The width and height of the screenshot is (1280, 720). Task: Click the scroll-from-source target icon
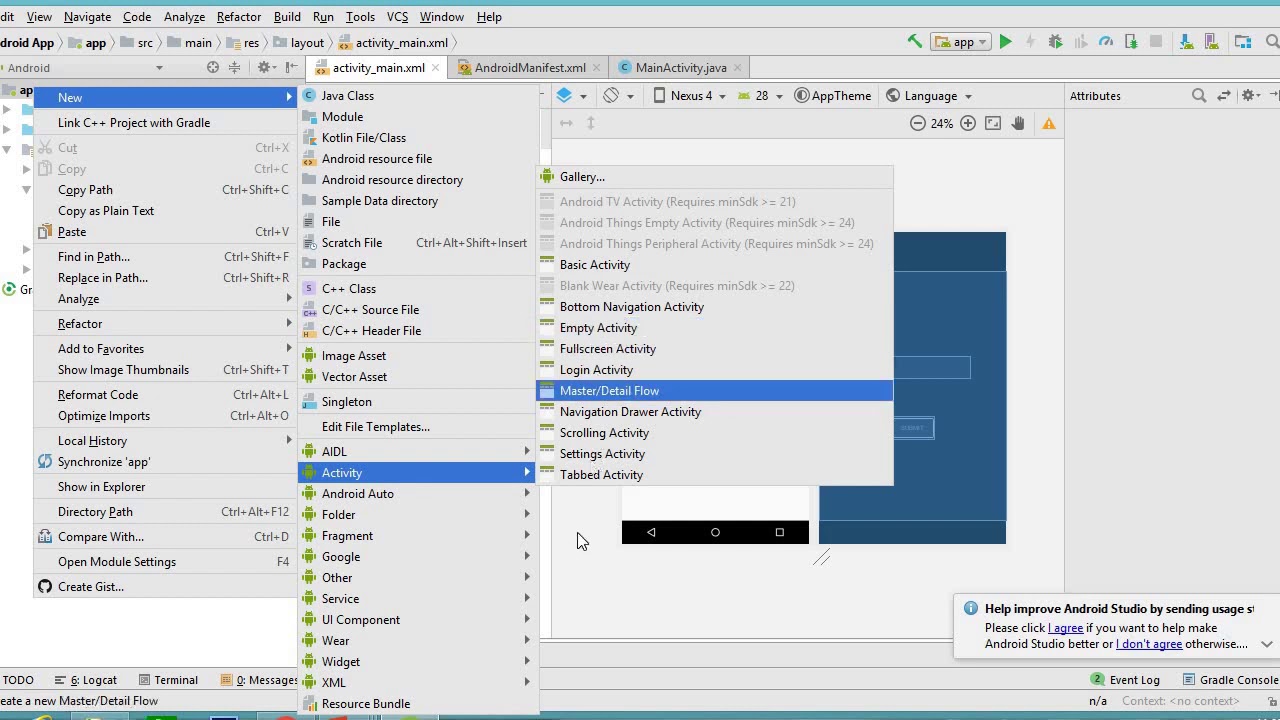point(213,67)
